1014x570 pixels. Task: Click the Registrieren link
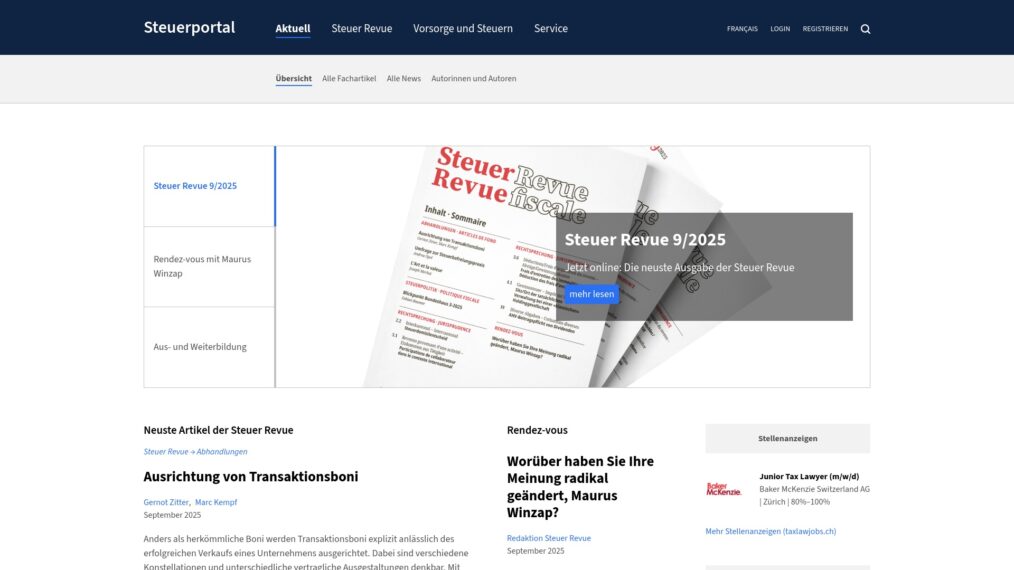[825, 29]
